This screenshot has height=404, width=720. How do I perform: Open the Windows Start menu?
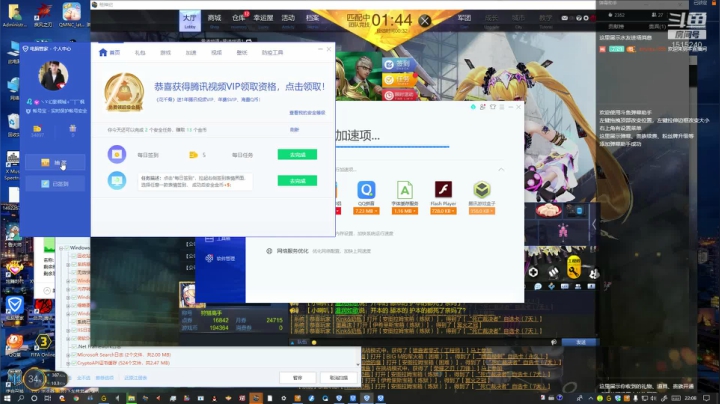(x=7, y=398)
